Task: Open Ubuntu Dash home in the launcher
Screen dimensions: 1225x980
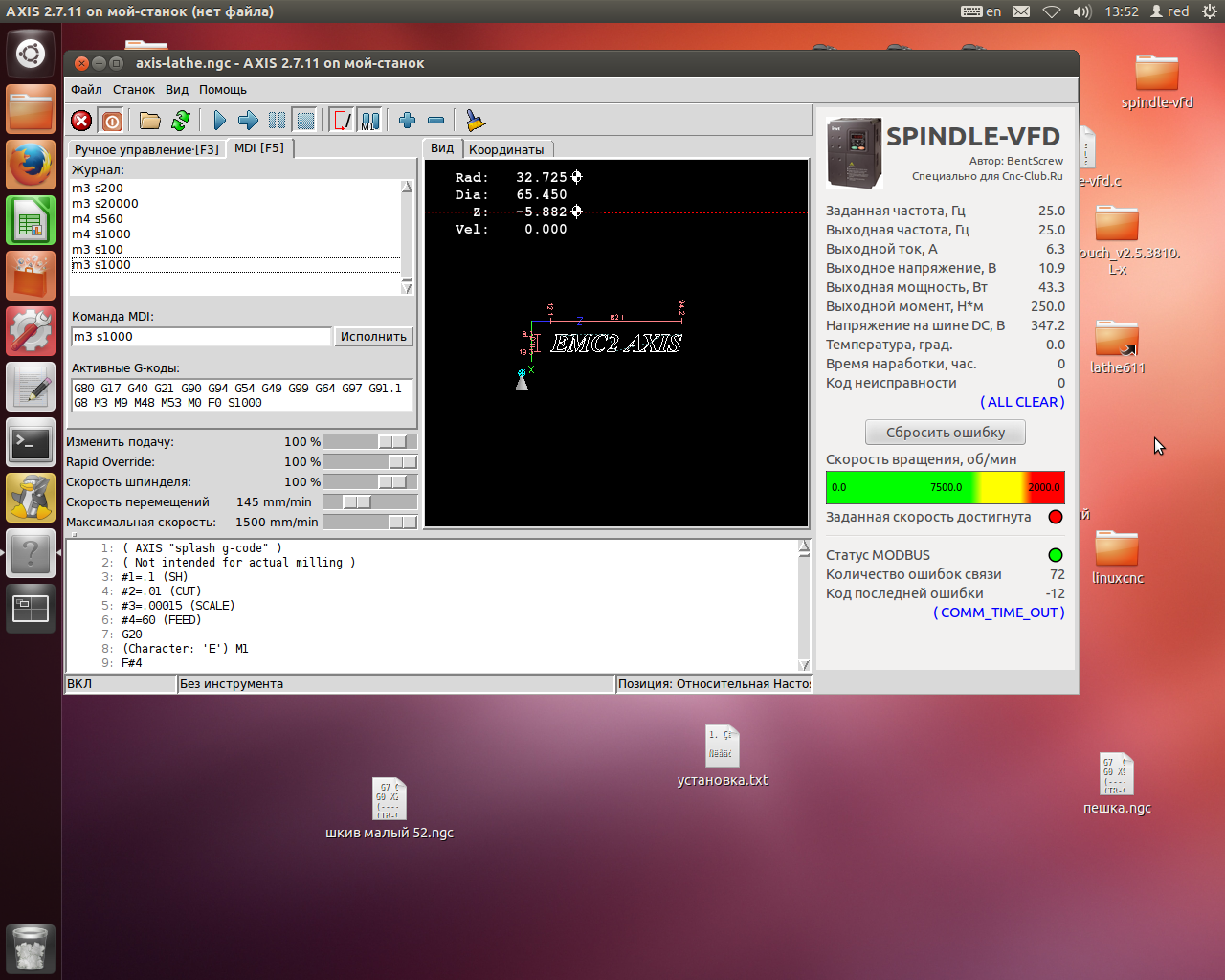Action: tap(31, 53)
